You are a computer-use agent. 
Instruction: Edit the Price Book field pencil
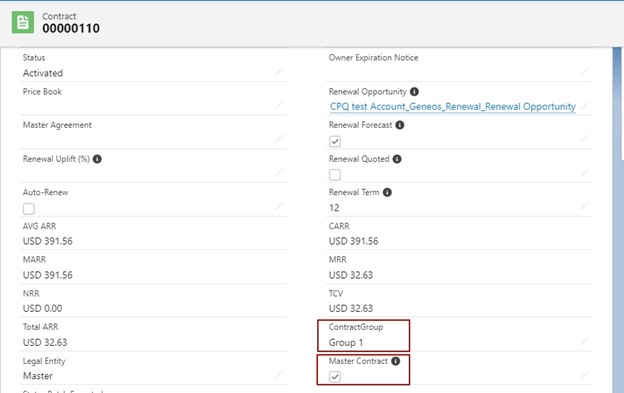click(279, 105)
